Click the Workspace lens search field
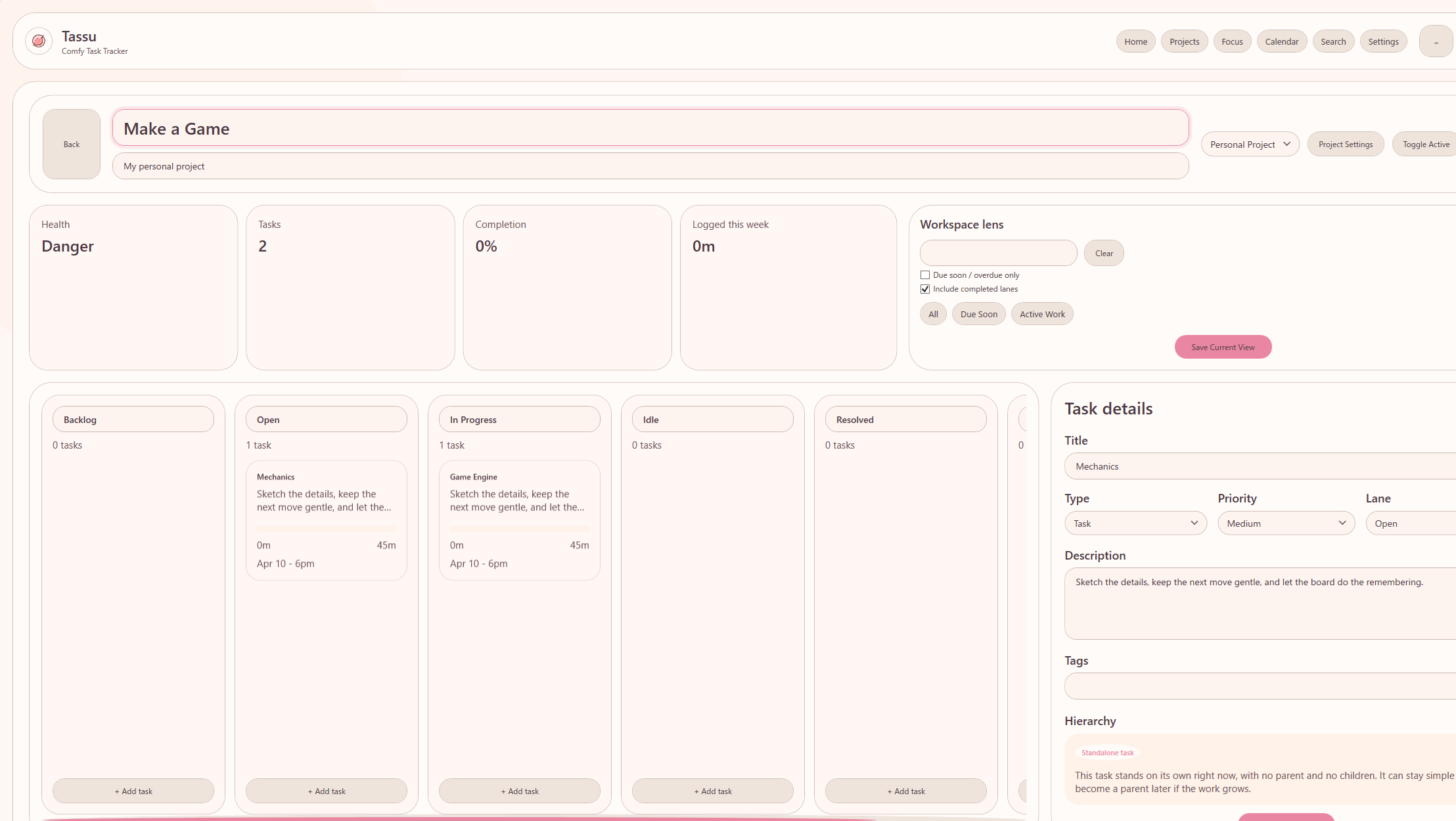 998,253
